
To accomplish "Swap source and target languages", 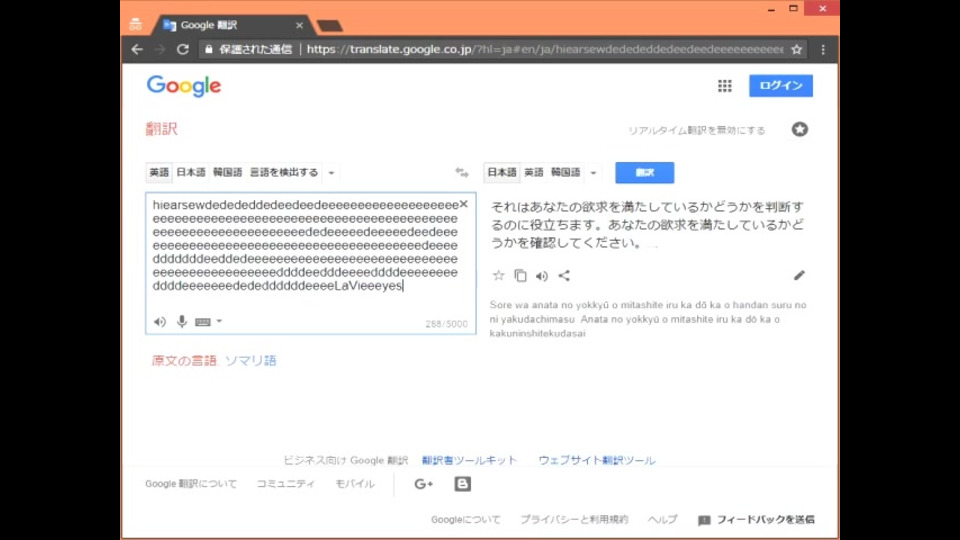I will pos(462,173).
